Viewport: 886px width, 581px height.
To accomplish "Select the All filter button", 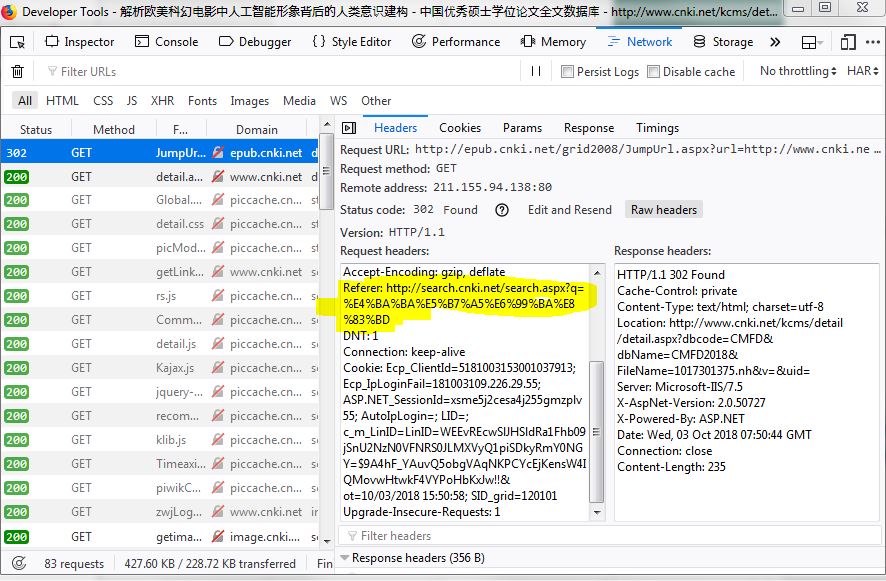I will [25, 101].
